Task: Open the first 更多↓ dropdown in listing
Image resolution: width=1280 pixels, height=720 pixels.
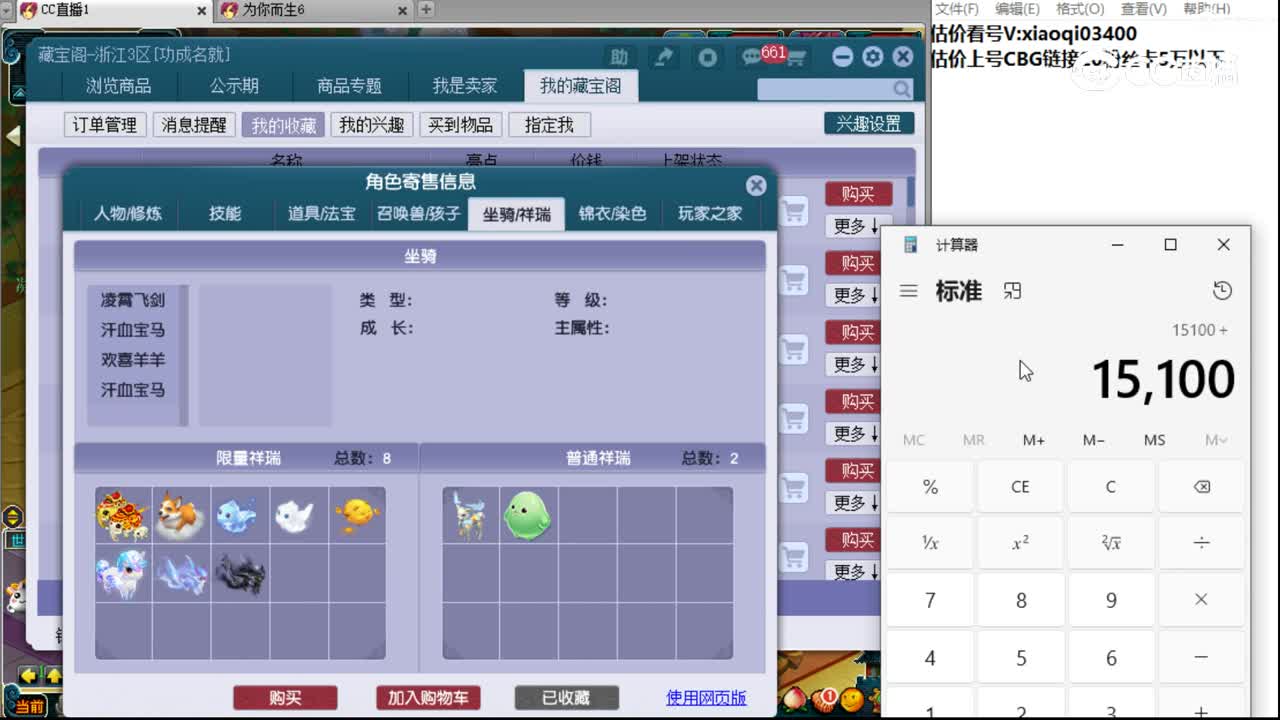Action: click(853, 226)
